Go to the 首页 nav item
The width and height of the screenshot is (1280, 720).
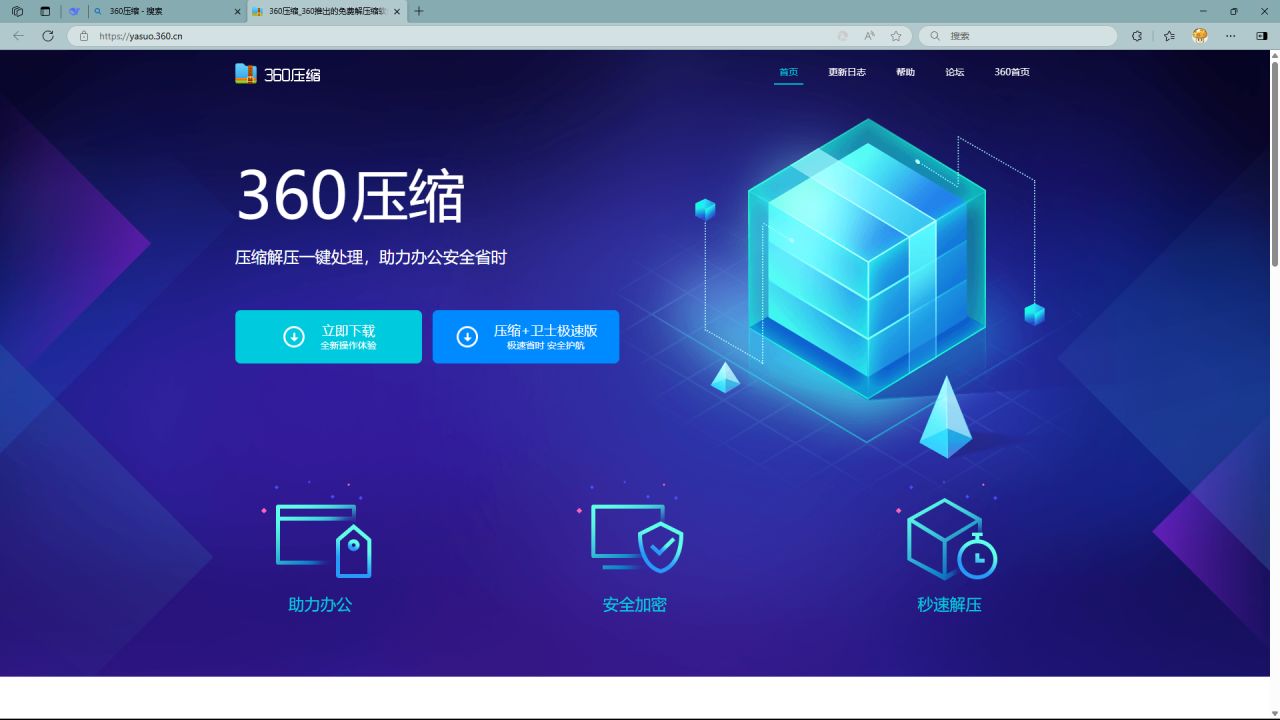(788, 72)
